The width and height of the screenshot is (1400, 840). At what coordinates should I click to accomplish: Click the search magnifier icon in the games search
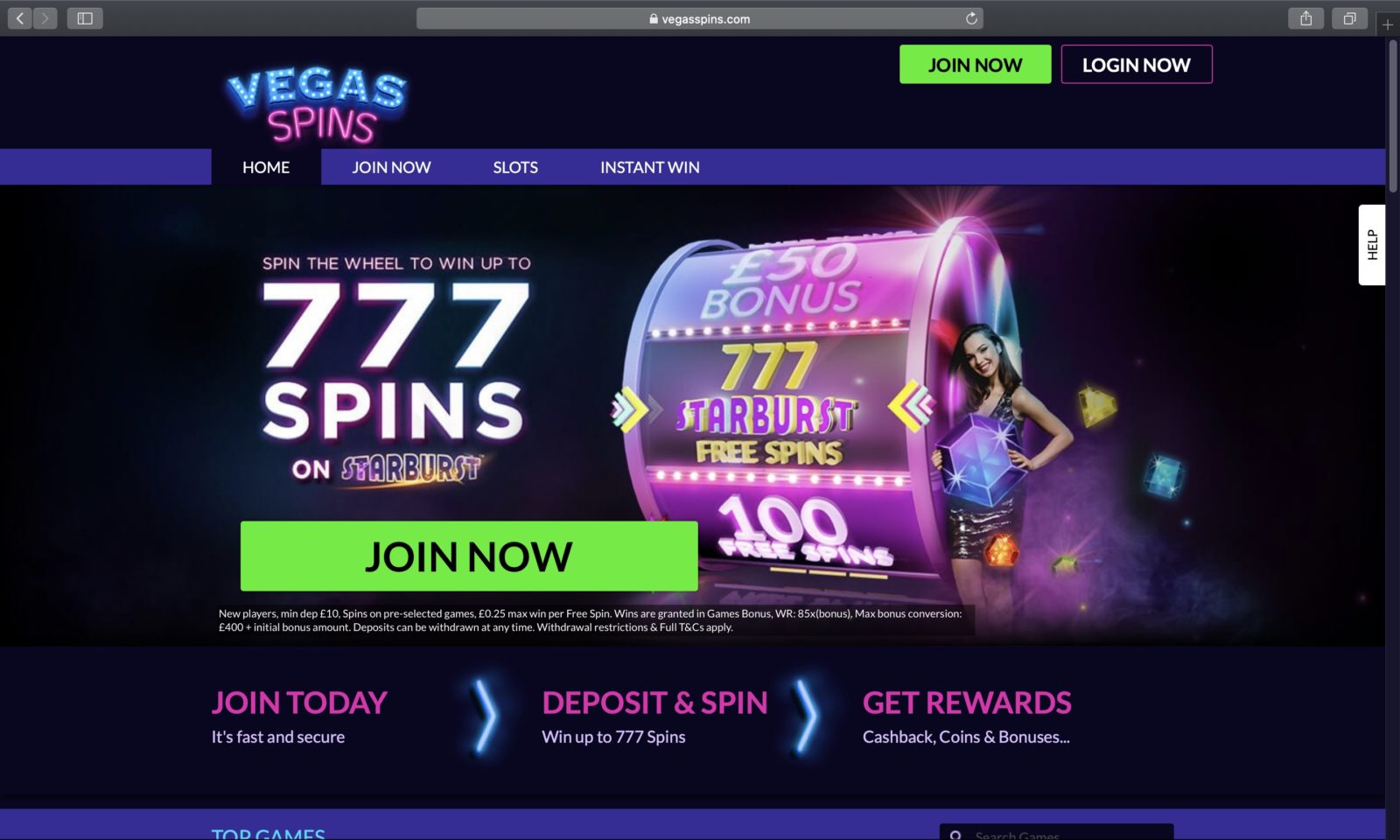(955, 836)
